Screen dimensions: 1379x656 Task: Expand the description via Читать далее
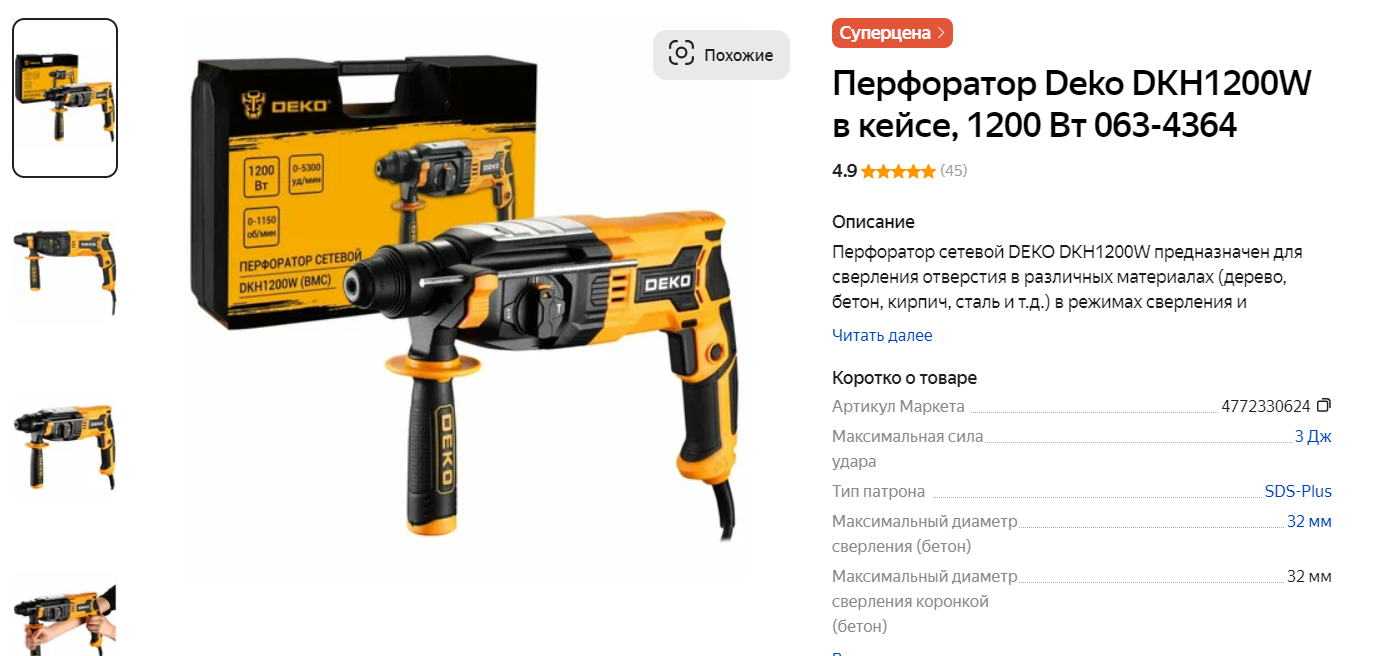click(x=882, y=336)
